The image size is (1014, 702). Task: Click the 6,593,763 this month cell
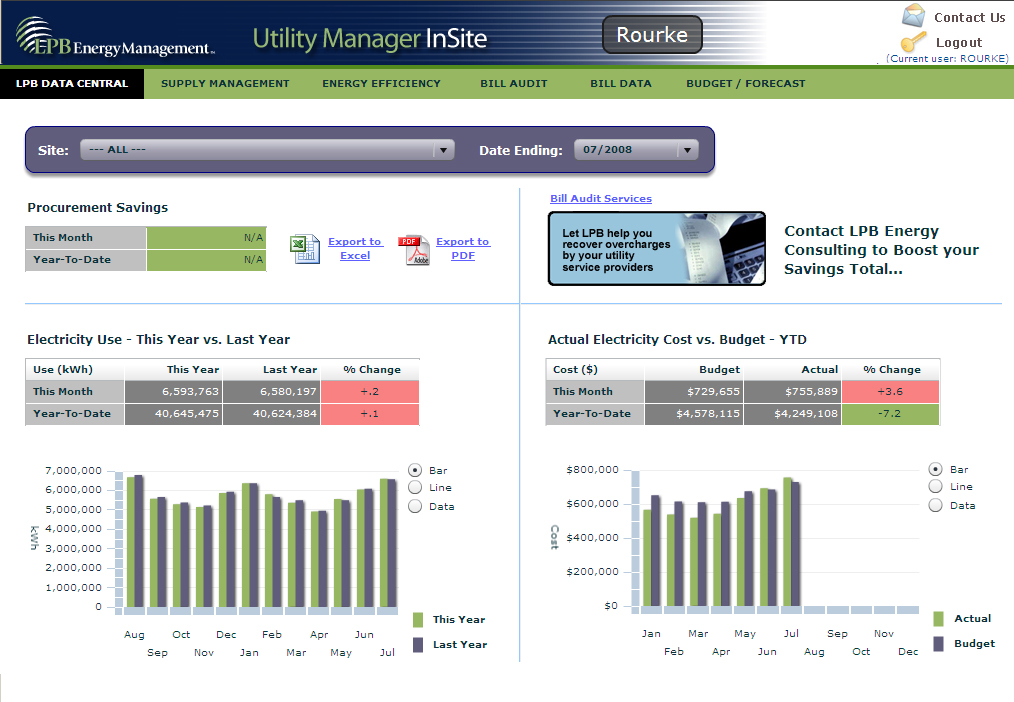pyautogui.click(x=173, y=391)
